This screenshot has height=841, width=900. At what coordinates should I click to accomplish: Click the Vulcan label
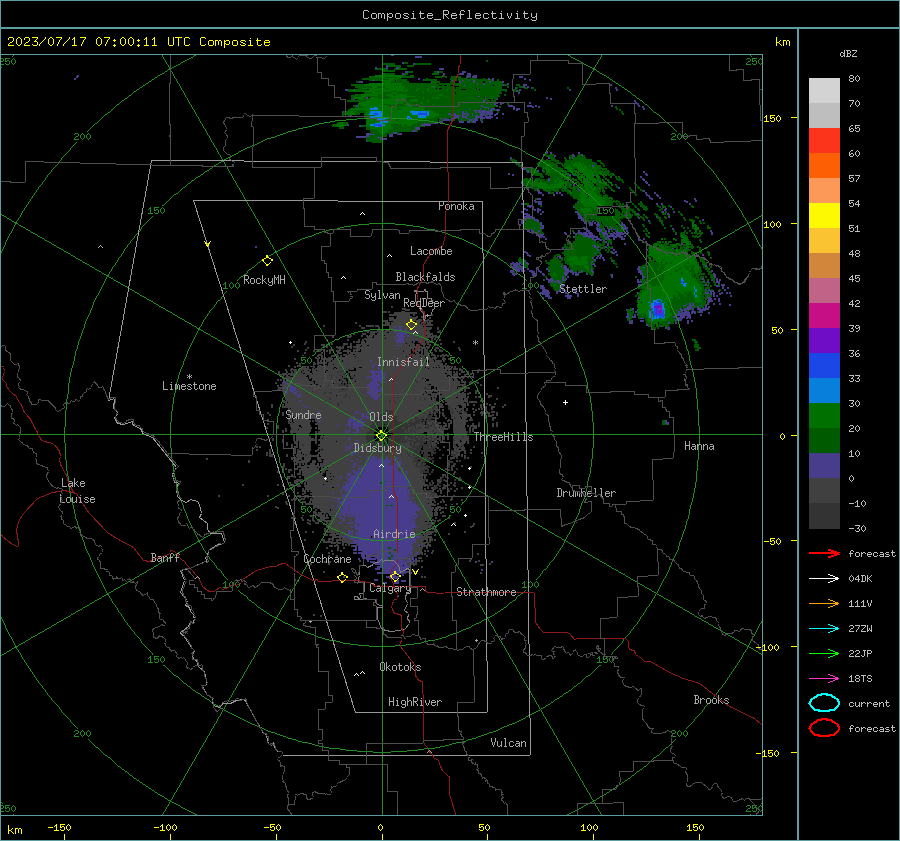pos(508,743)
